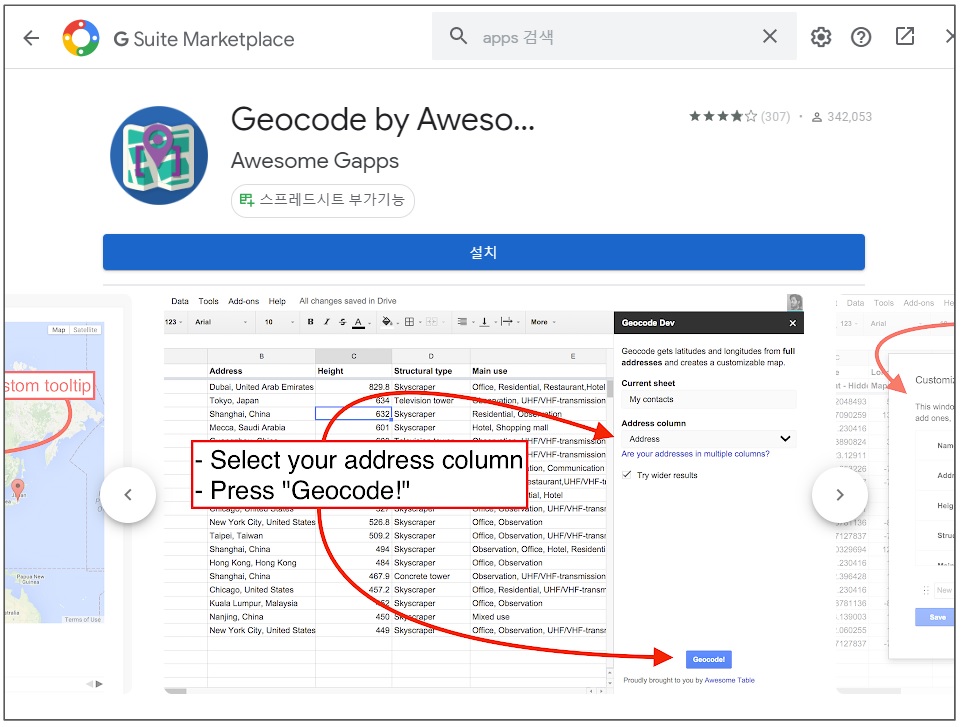The image size is (961, 727).
Task: Click the merge cells icon
Action: (432, 322)
